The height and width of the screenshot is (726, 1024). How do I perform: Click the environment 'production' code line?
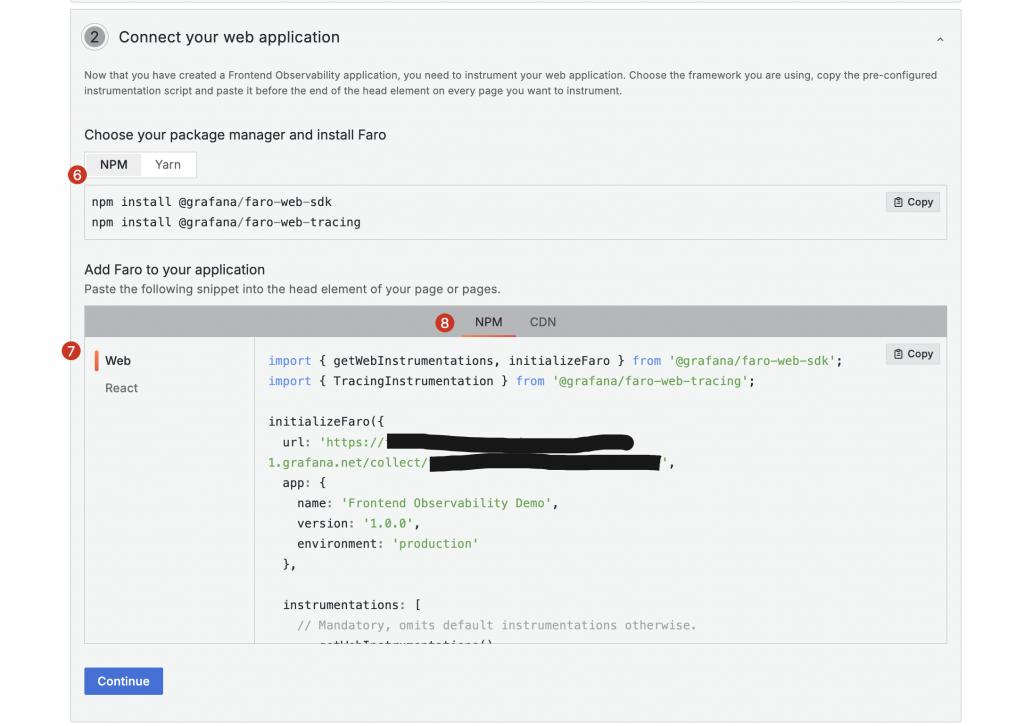[388, 544]
